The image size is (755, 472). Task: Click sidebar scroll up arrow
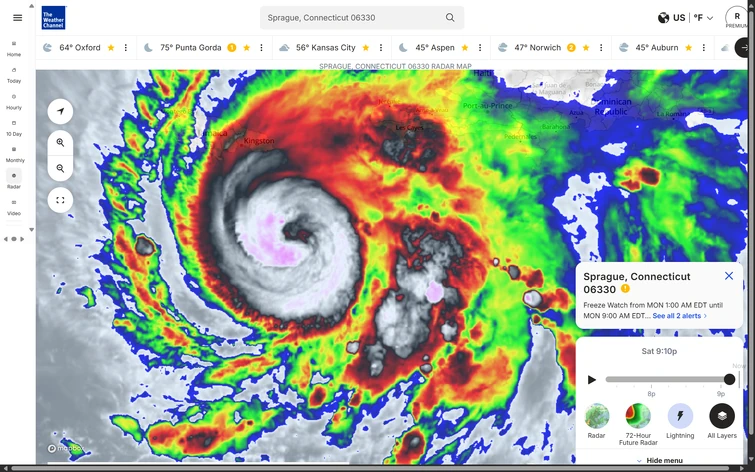31,6
